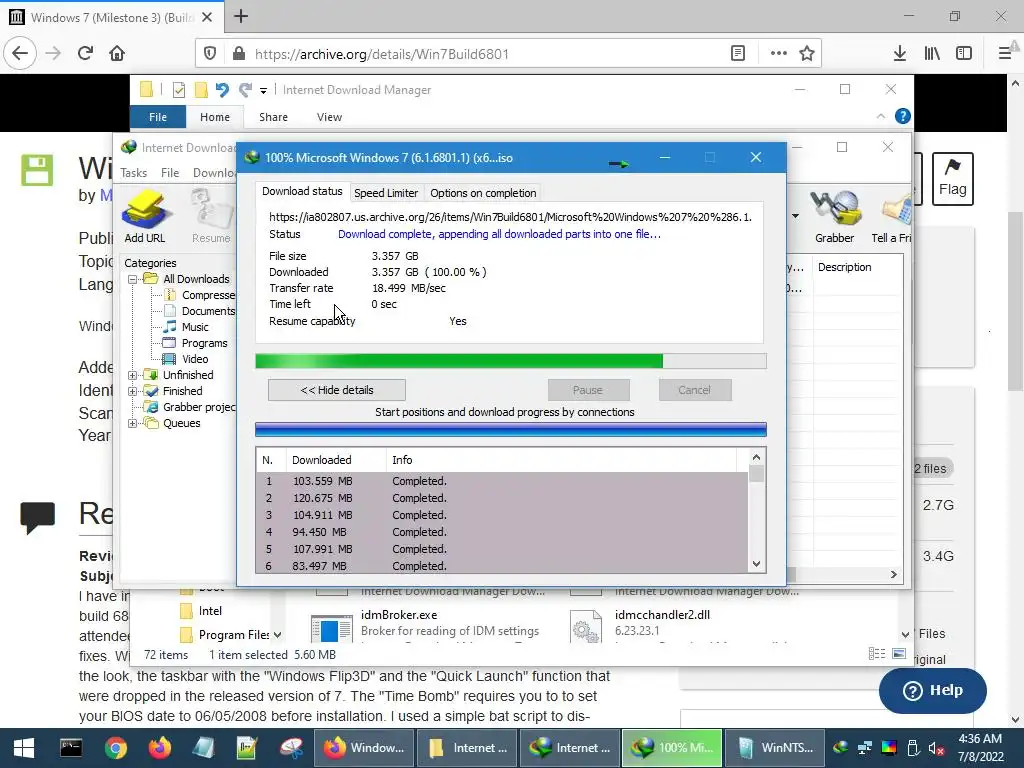Toggle the Firefox sidebar icon
The image size is (1024, 768).
coord(964,54)
